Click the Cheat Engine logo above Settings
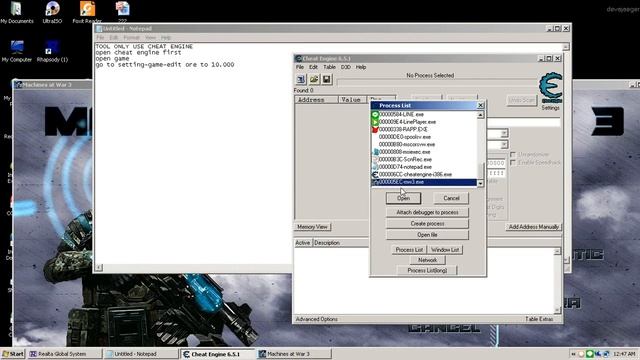The height and width of the screenshot is (360, 640). coord(551,88)
